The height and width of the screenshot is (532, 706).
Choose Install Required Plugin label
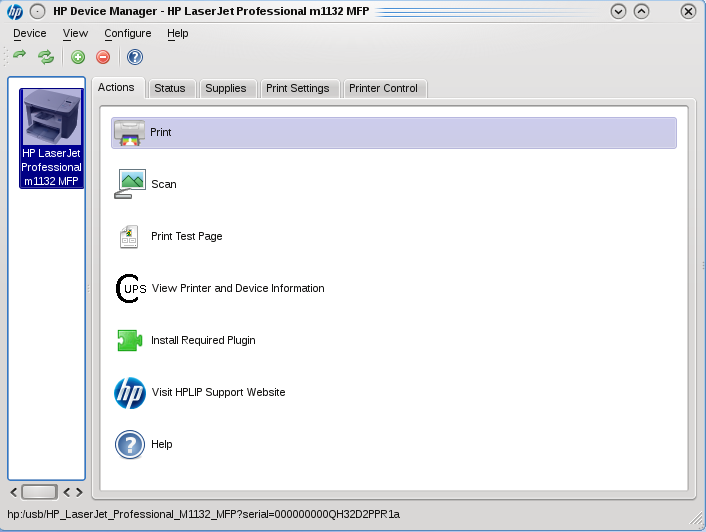[203, 340]
